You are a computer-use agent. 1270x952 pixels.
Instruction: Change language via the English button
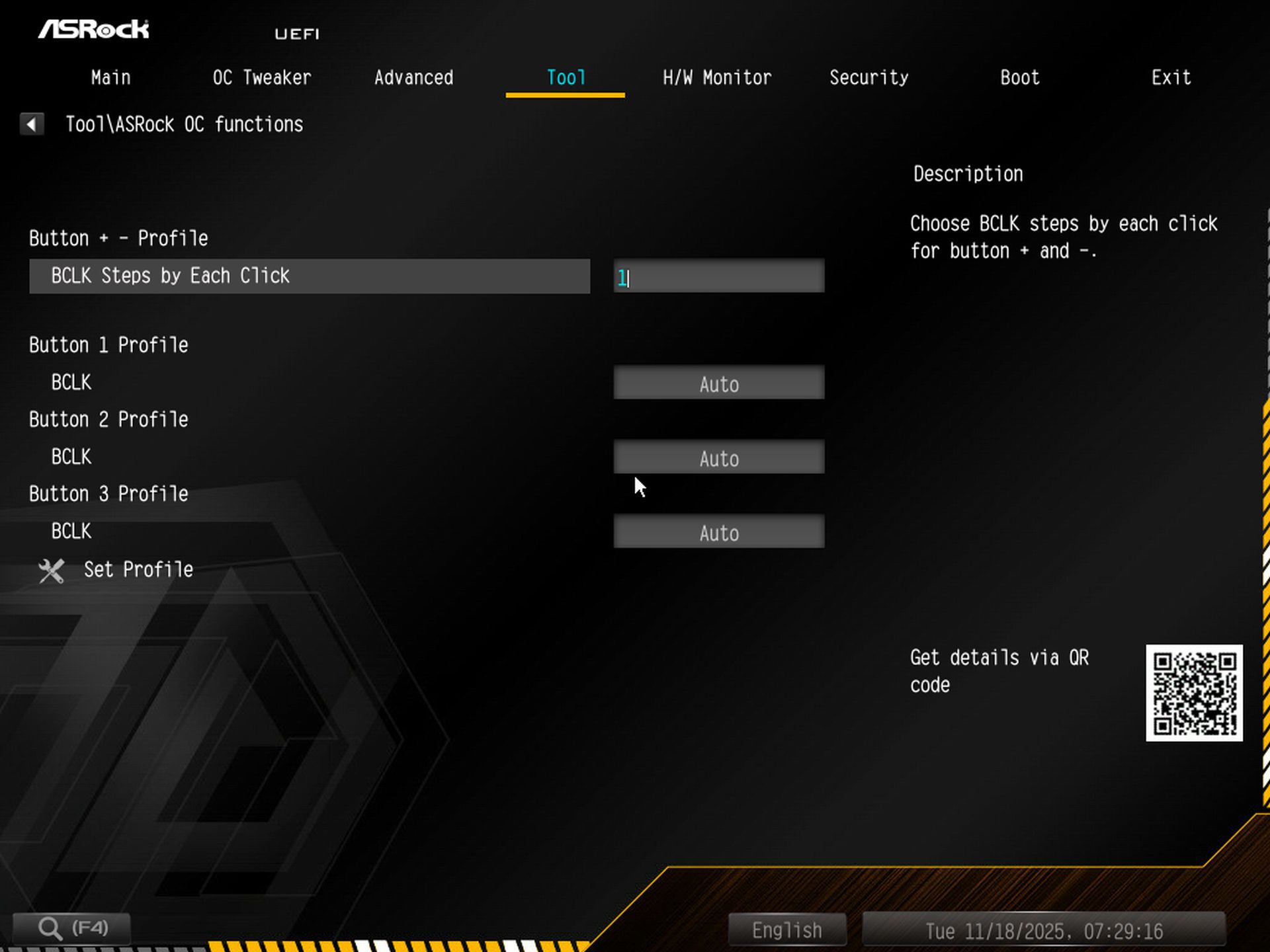click(x=786, y=929)
